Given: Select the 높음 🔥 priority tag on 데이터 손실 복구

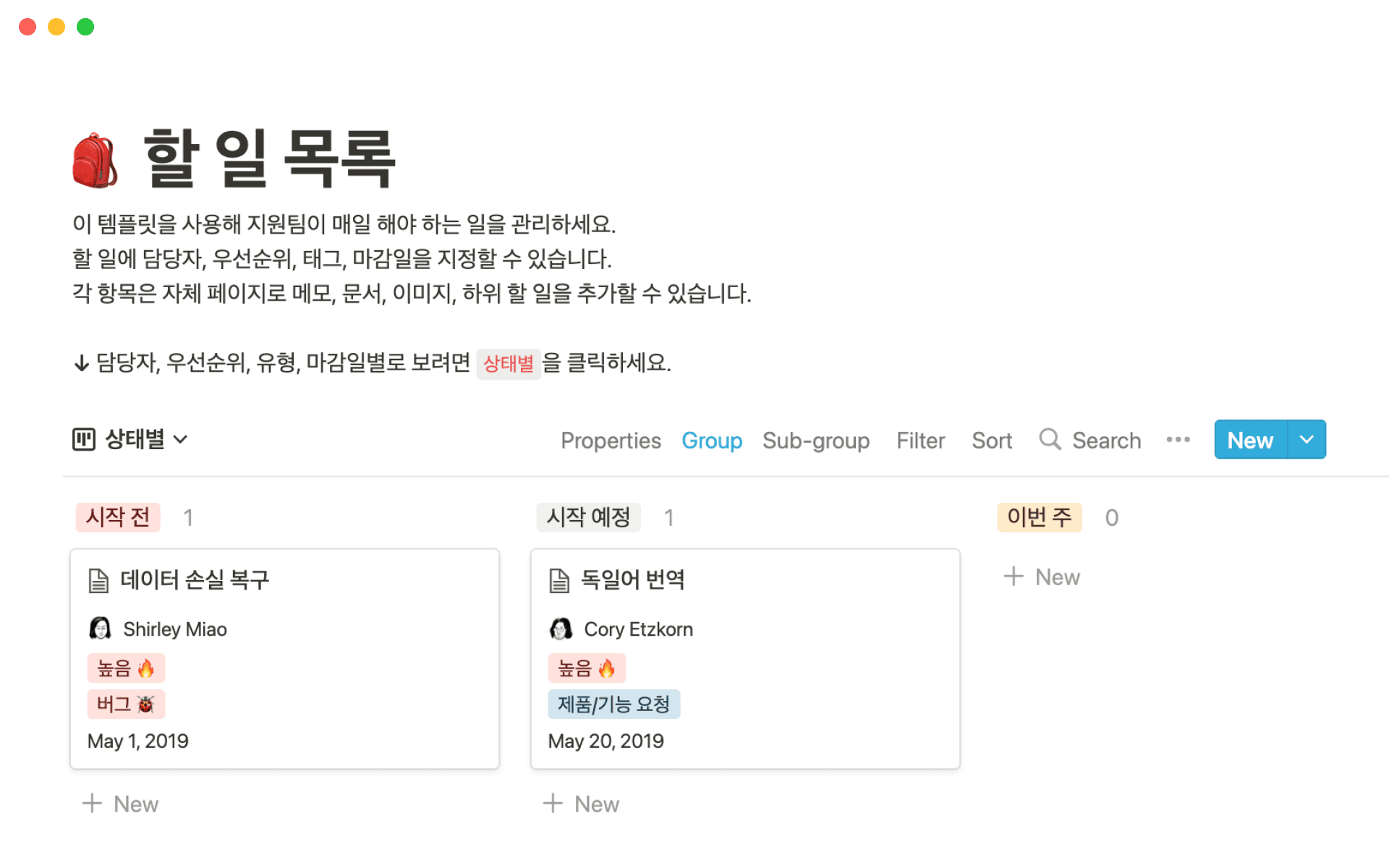Looking at the screenshot, I should click(126, 668).
